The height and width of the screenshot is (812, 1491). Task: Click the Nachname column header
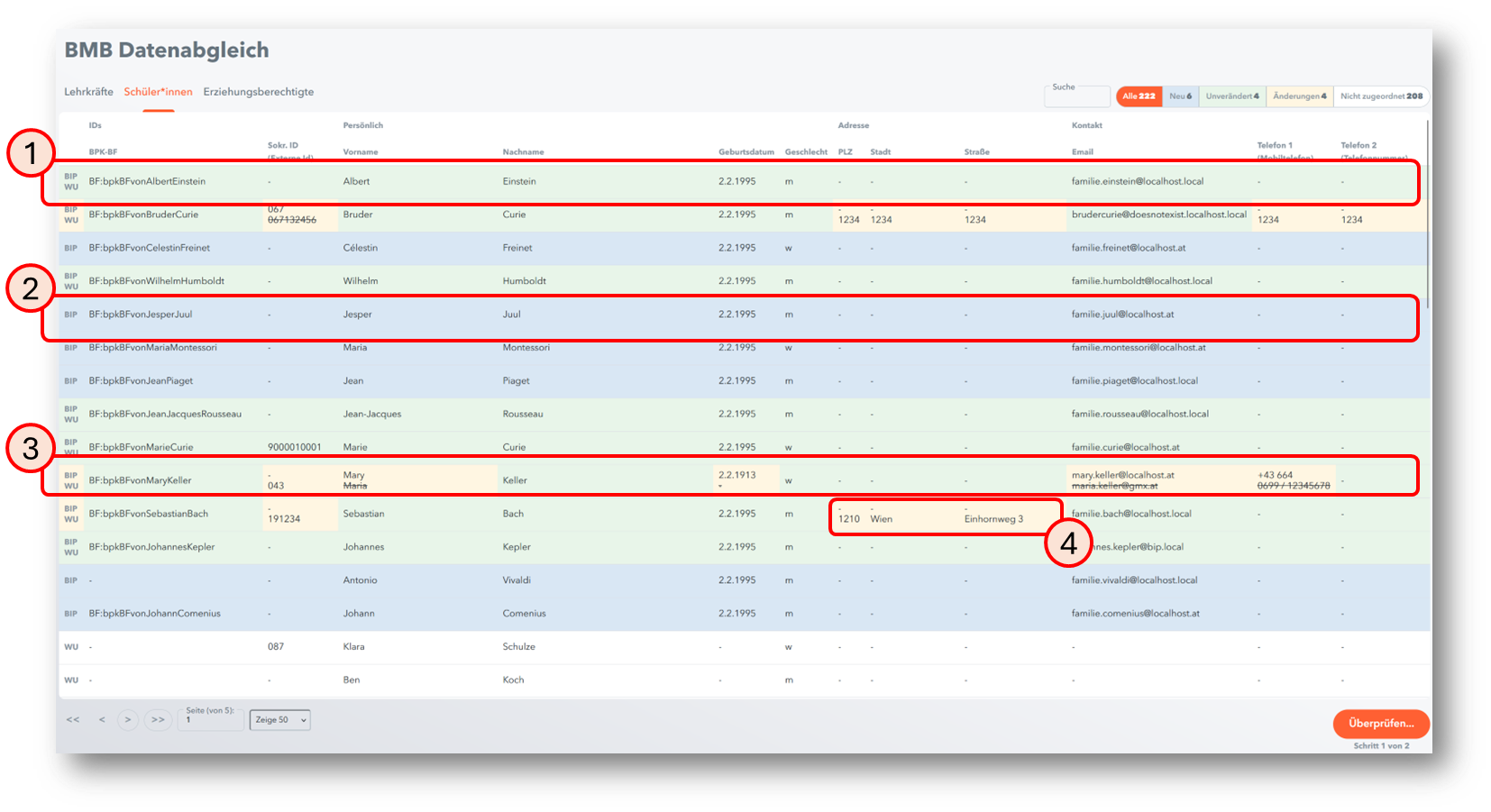pyautogui.click(x=523, y=152)
